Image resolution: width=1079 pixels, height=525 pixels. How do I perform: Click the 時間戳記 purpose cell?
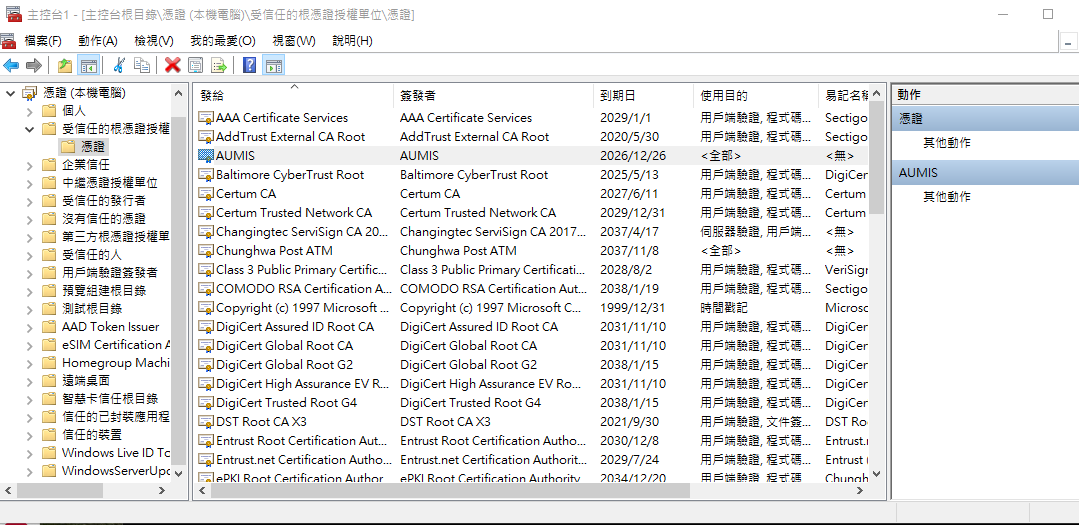[724, 308]
